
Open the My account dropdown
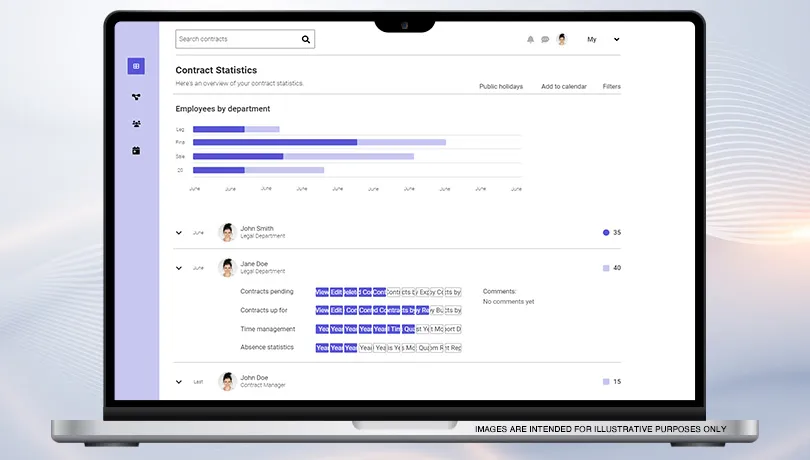click(x=603, y=40)
